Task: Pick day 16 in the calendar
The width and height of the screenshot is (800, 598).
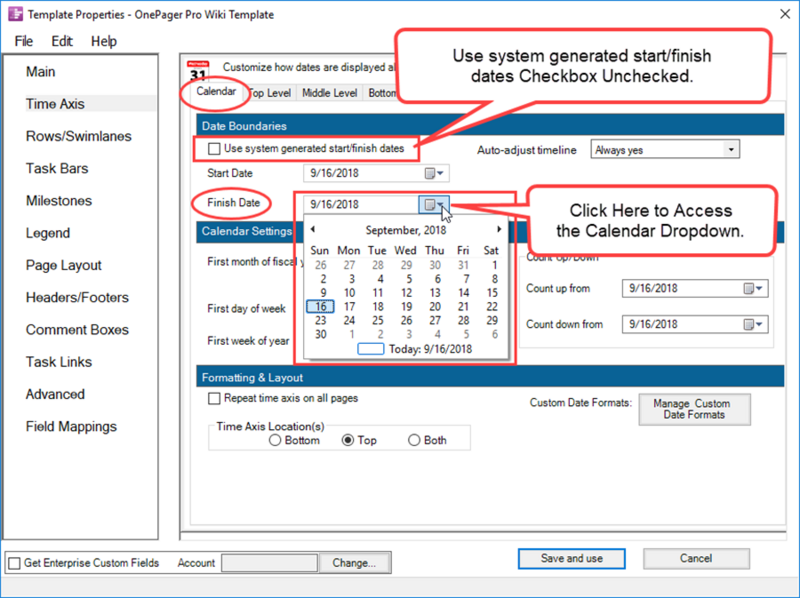Action: click(x=320, y=307)
